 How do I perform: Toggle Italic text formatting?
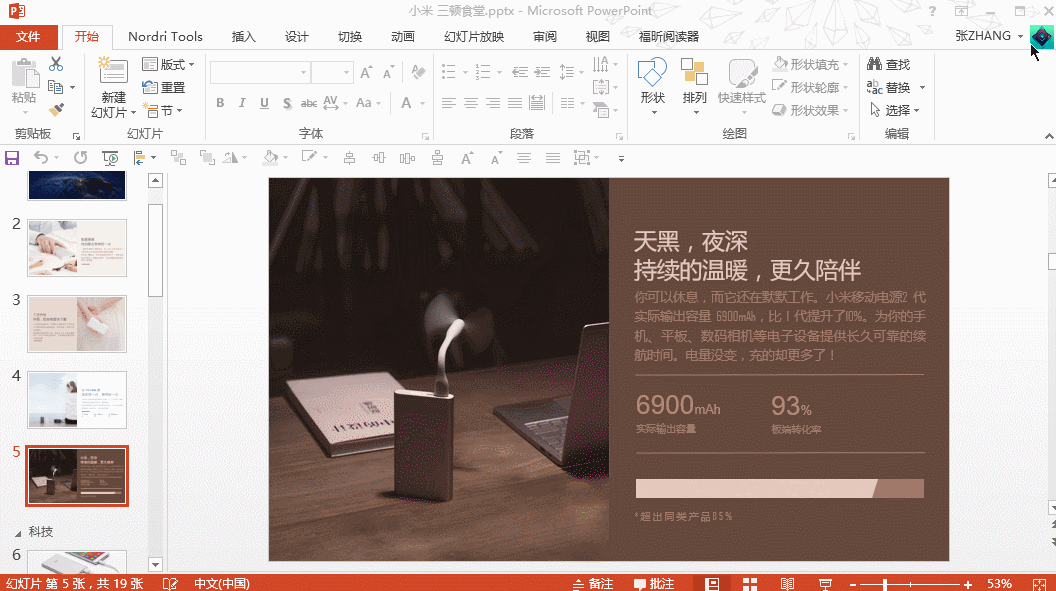pyautogui.click(x=242, y=103)
